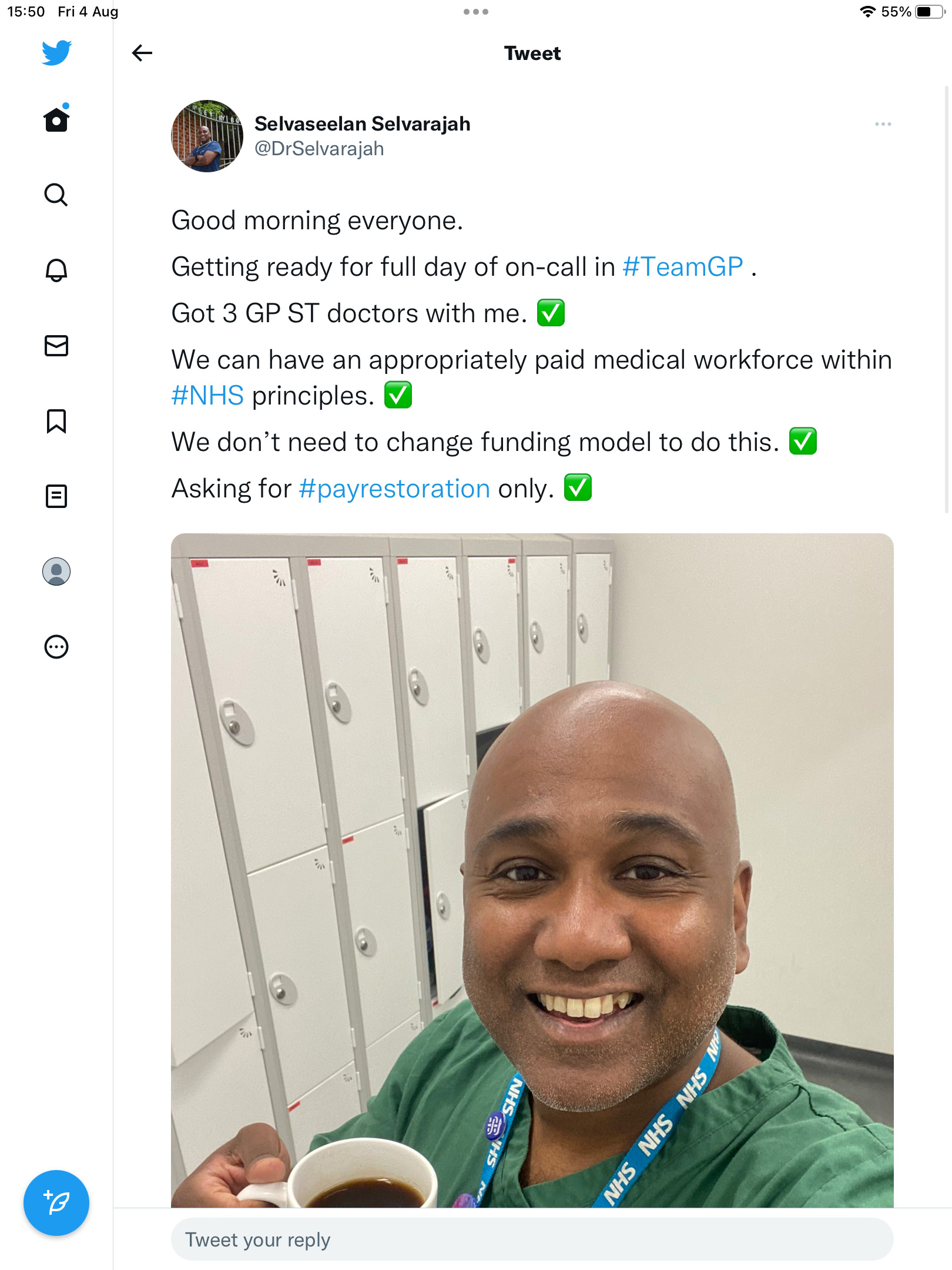View Selvaseelan Selvarajah's profile picture

pos(207,136)
